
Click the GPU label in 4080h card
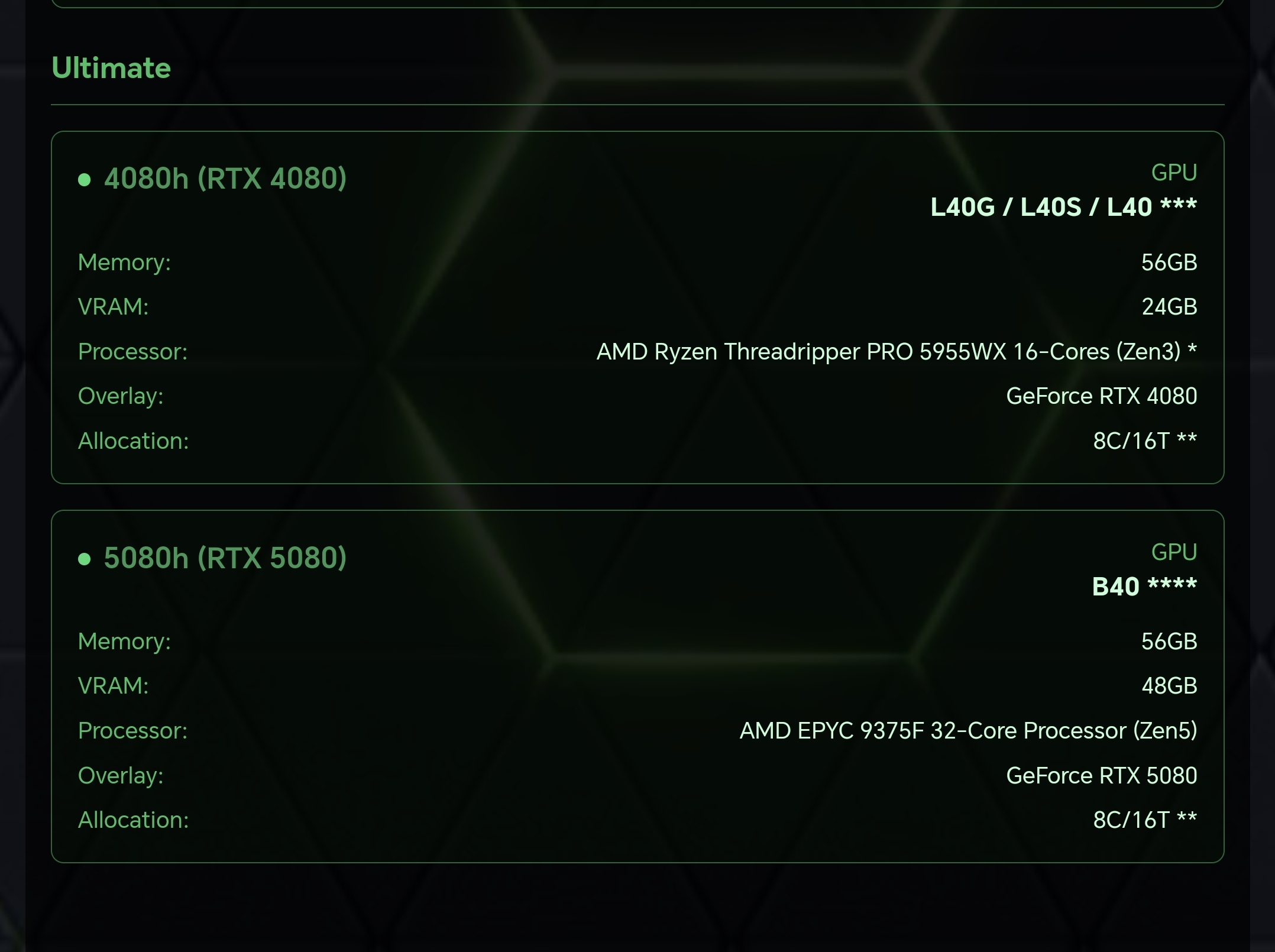pyautogui.click(x=1174, y=173)
